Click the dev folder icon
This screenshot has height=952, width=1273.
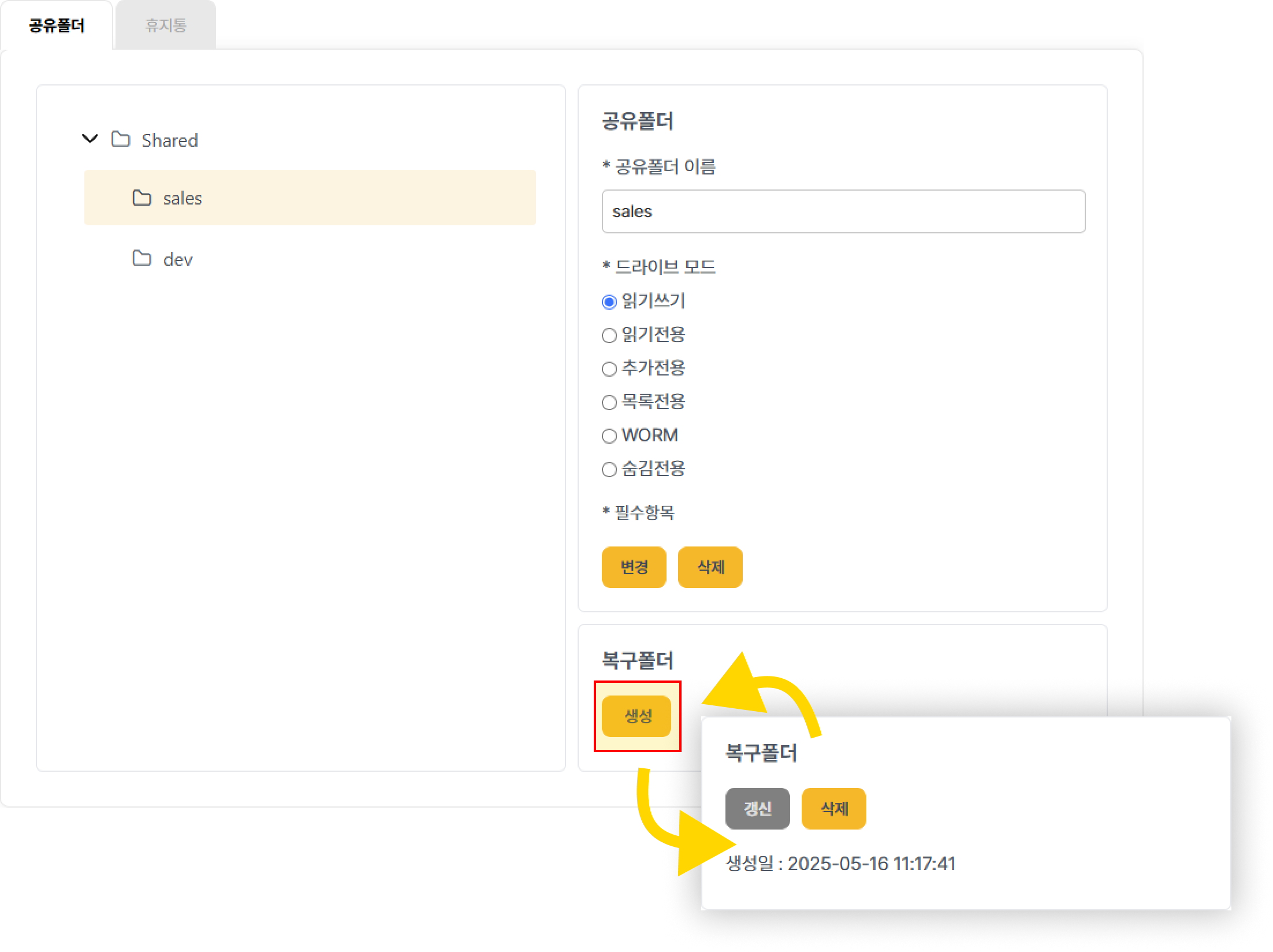142,258
